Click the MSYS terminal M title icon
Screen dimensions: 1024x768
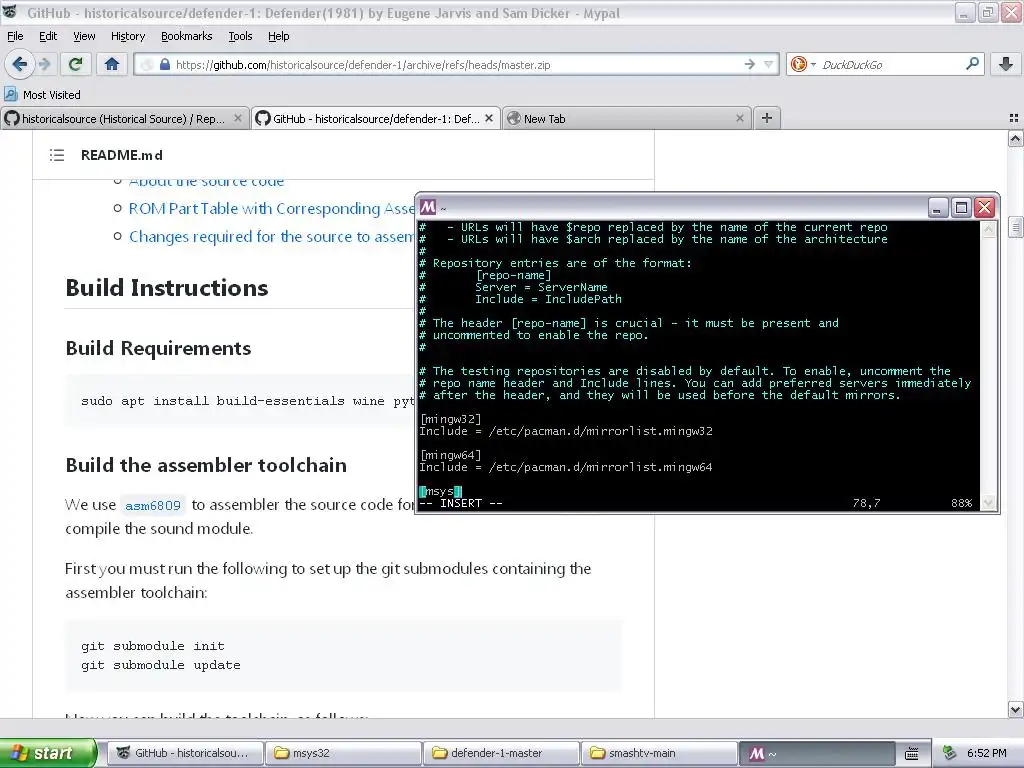428,208
